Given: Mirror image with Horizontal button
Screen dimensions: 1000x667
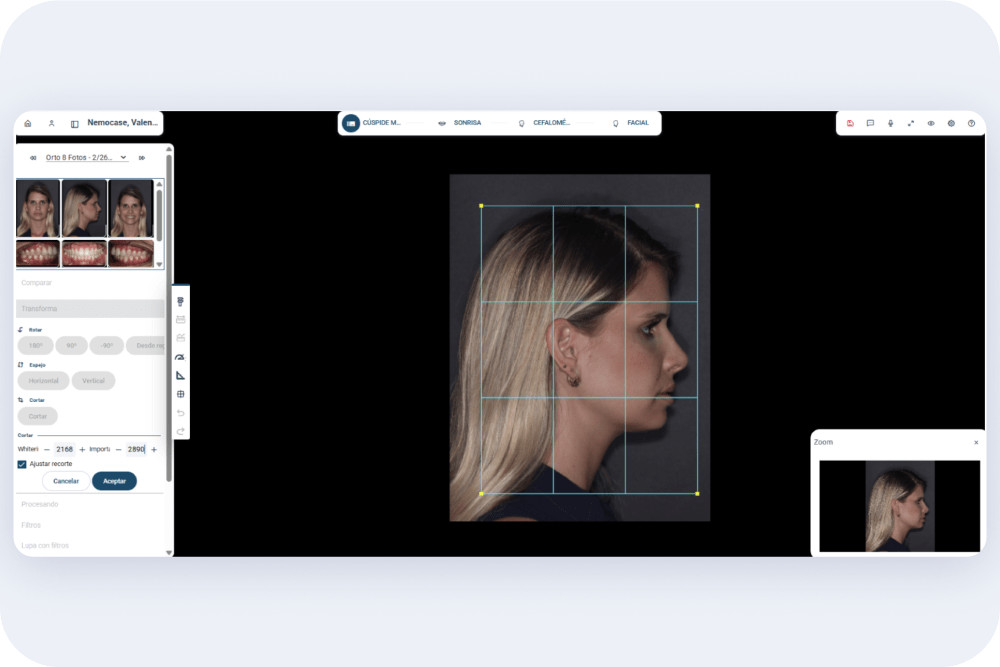Looking at the screenshot, I should (43, 381).
